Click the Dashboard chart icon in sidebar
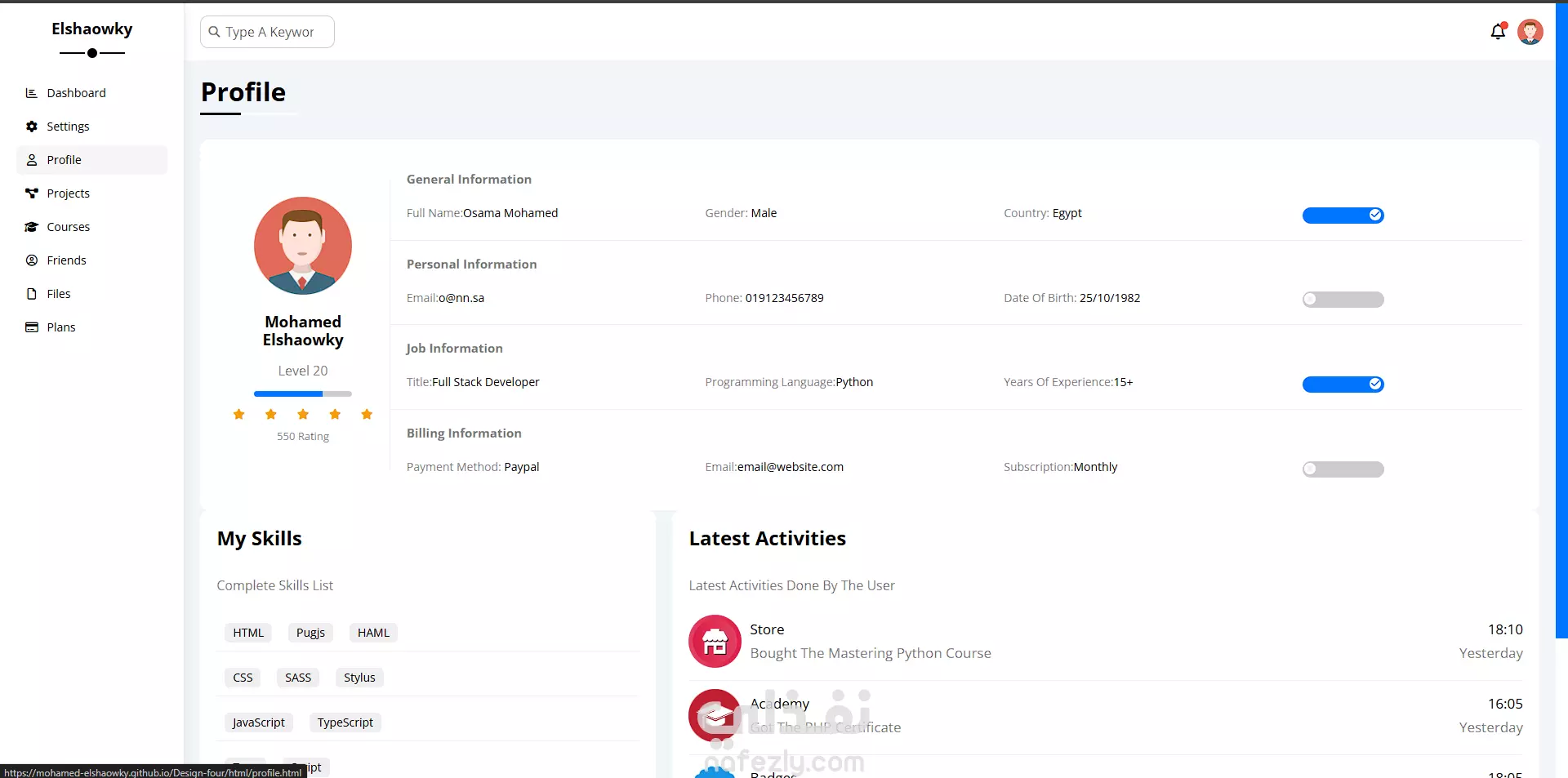 pyautogui.click(x=32, y=93)
